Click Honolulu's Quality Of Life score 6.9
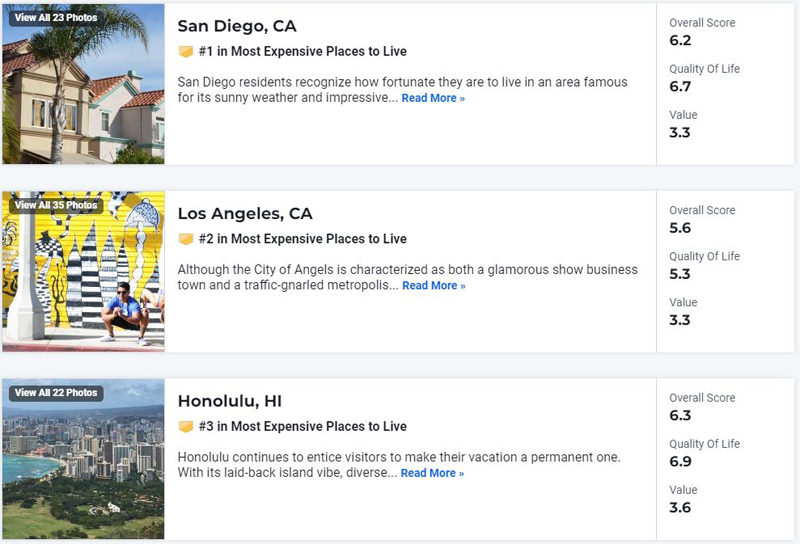The image size is (800, 544). point(680,461)
